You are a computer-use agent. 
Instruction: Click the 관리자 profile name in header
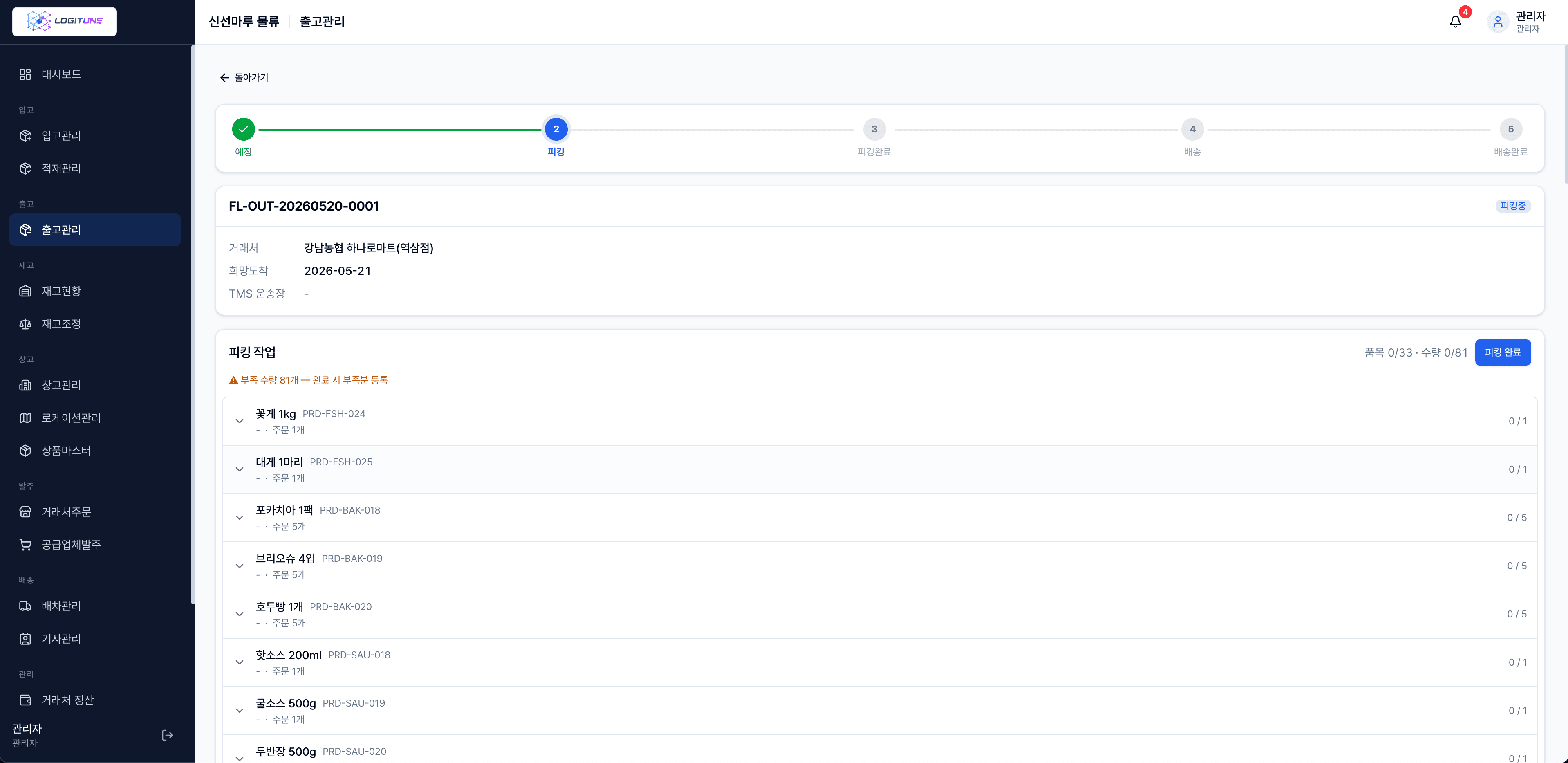point(1531,16)
